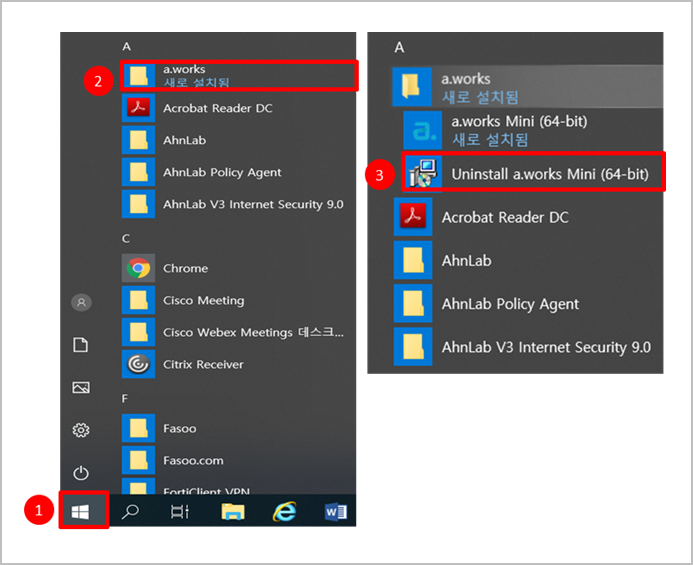Click letter A header in right panel
This screenshot has width=693, height=565.
pyautogui.click(x=399, y=47)
